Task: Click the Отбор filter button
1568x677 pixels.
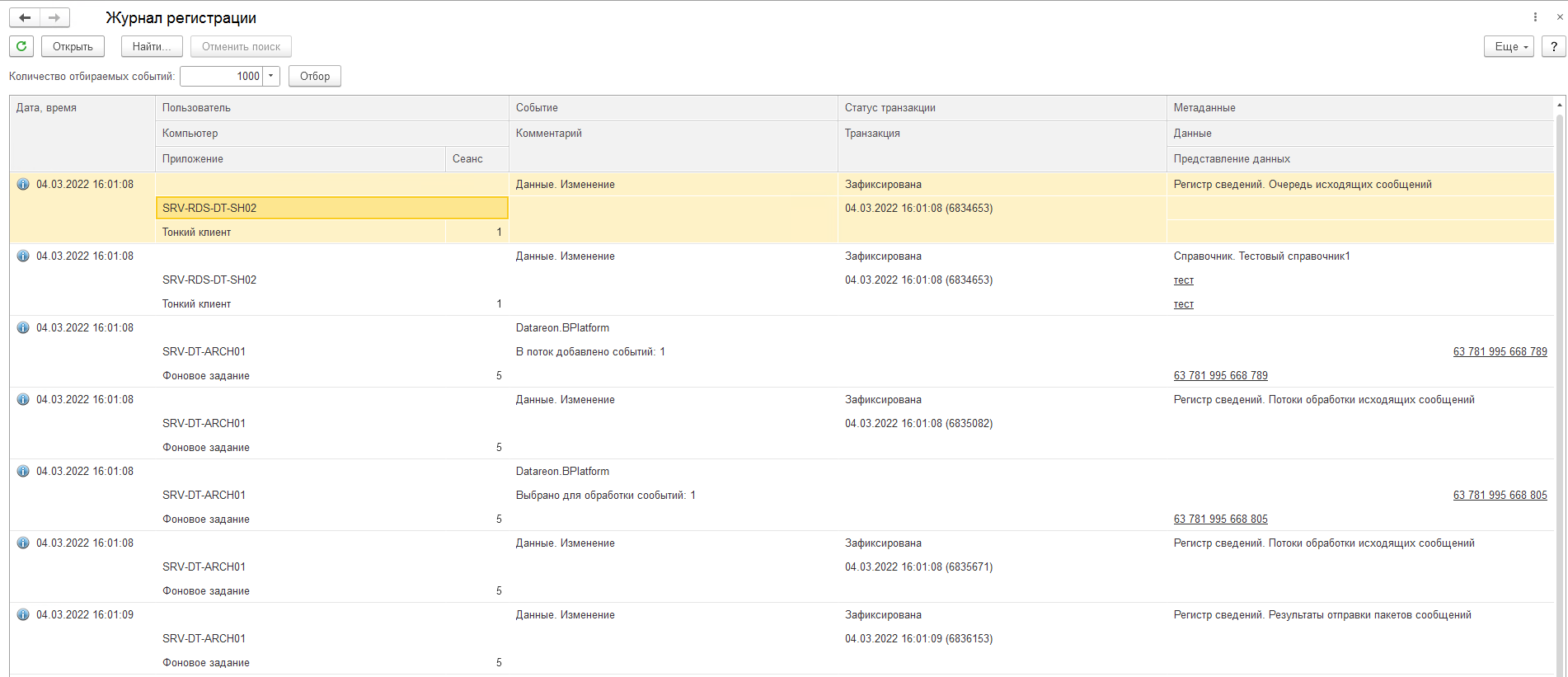Action: point(314,76)
